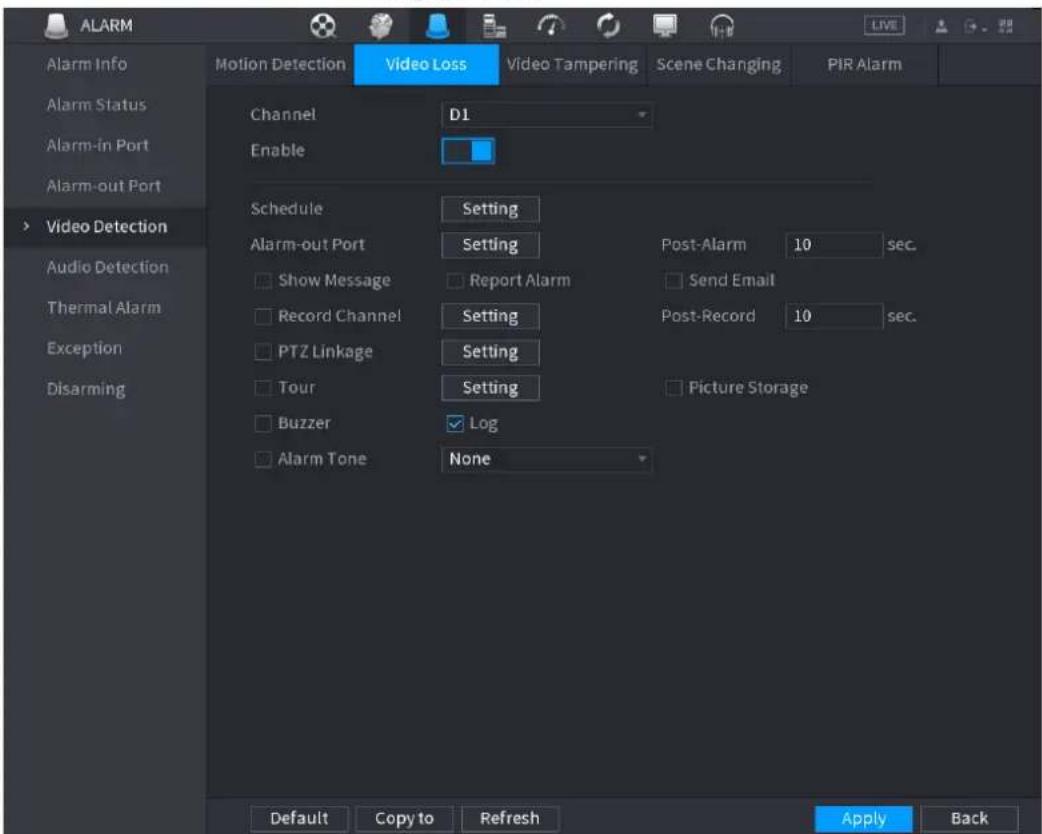Open Alarm-in Port in sidebar
Image resolution: width=1042 pixels, height=834 pixels.
pyautogui.click(x=98, y=146)
